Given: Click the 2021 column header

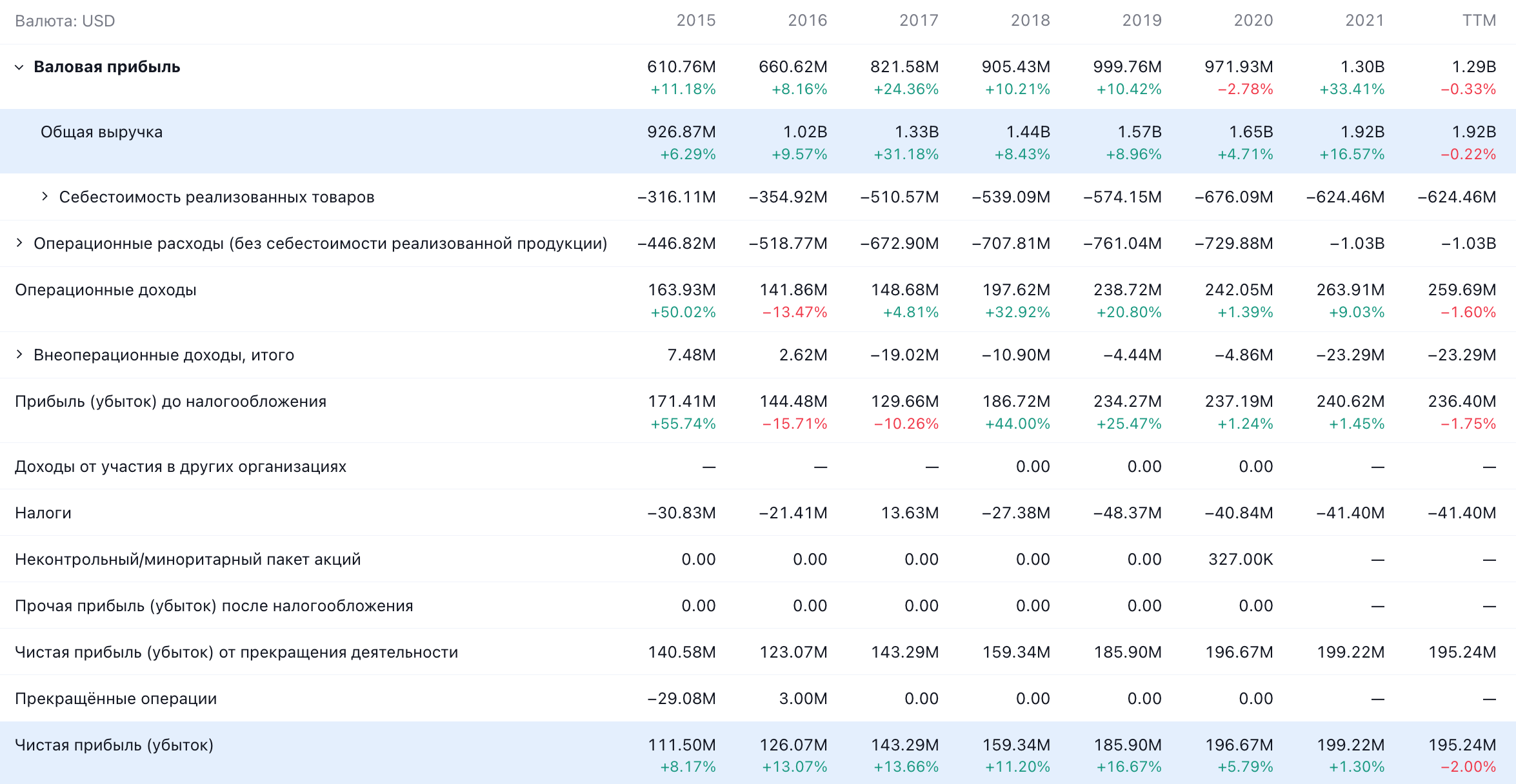Looking at the screenshot, I should click(x=1365, y=21).
